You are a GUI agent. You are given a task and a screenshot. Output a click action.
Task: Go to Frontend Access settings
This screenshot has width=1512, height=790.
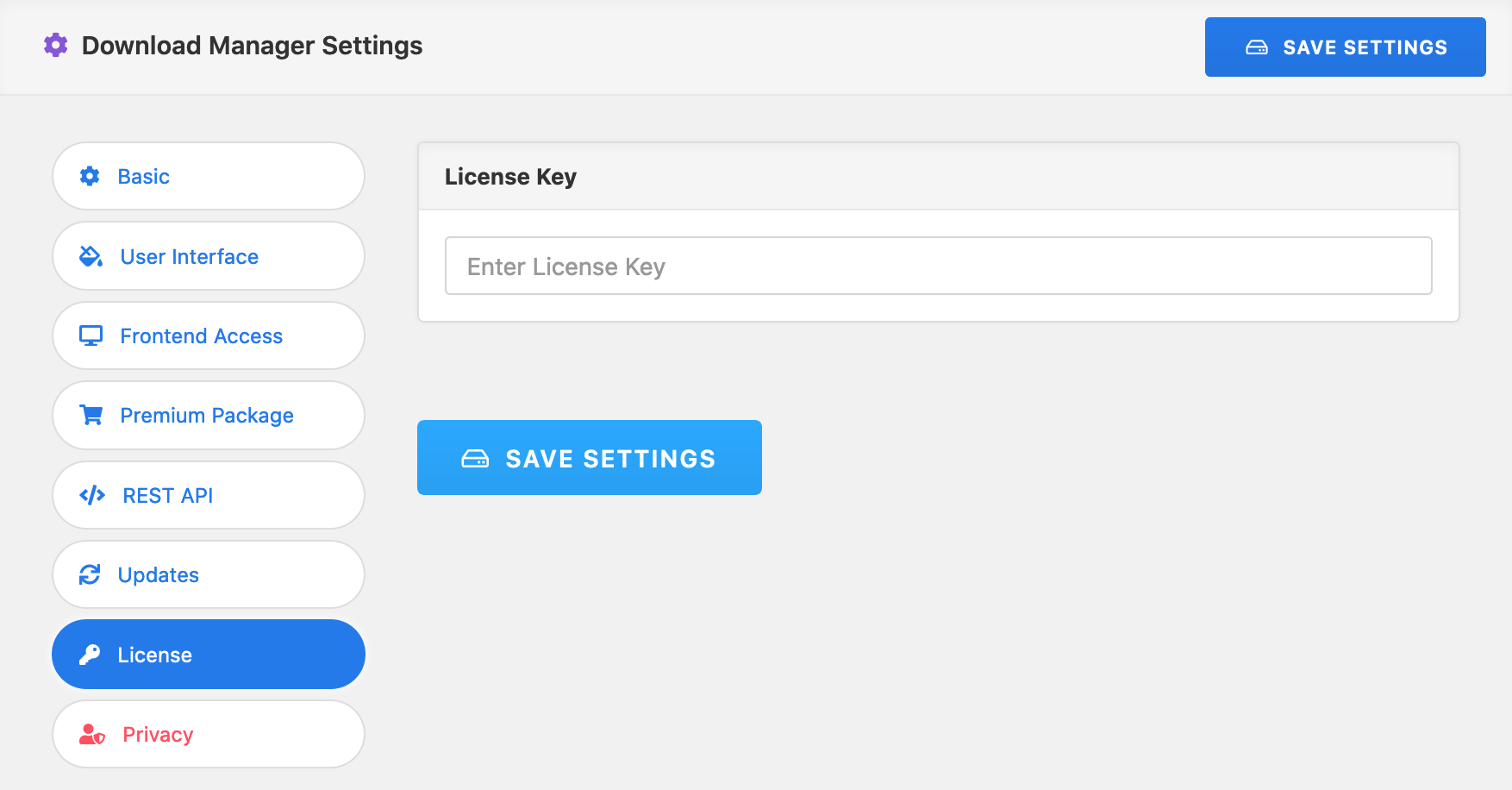209,335
